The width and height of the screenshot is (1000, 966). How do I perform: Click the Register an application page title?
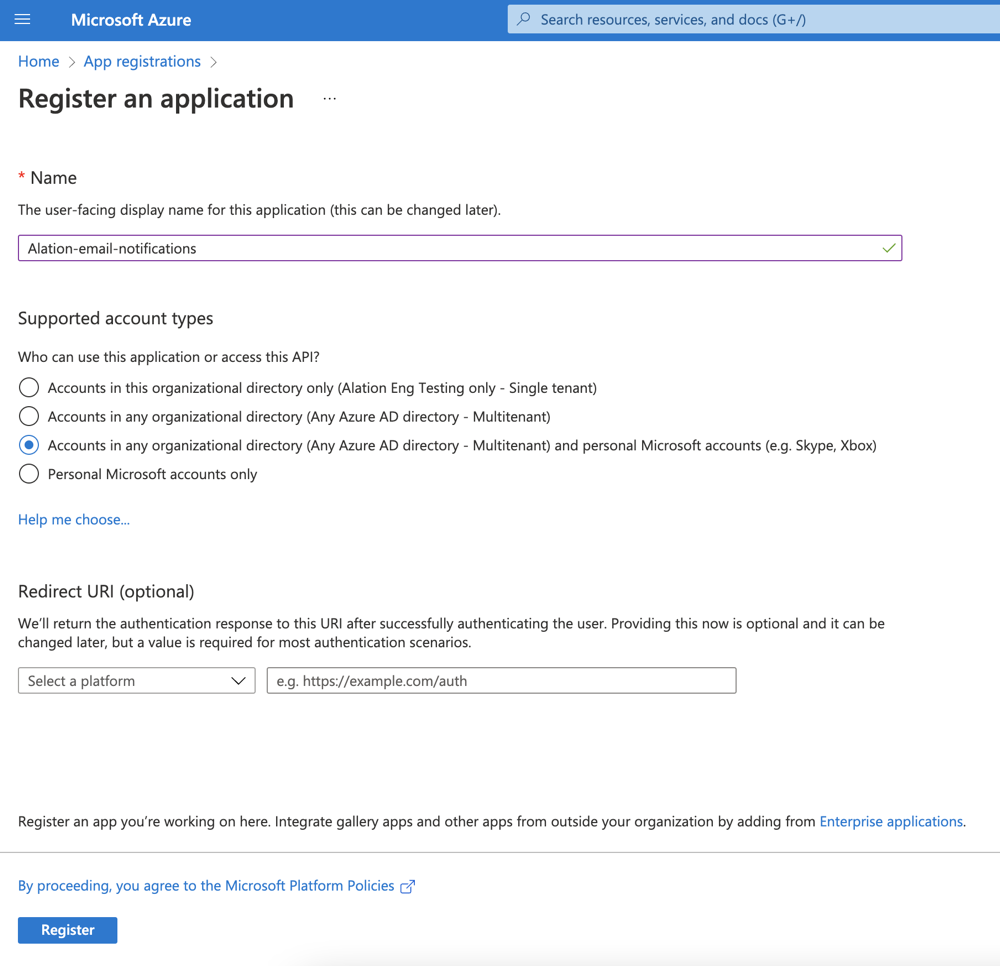(156, 99)
